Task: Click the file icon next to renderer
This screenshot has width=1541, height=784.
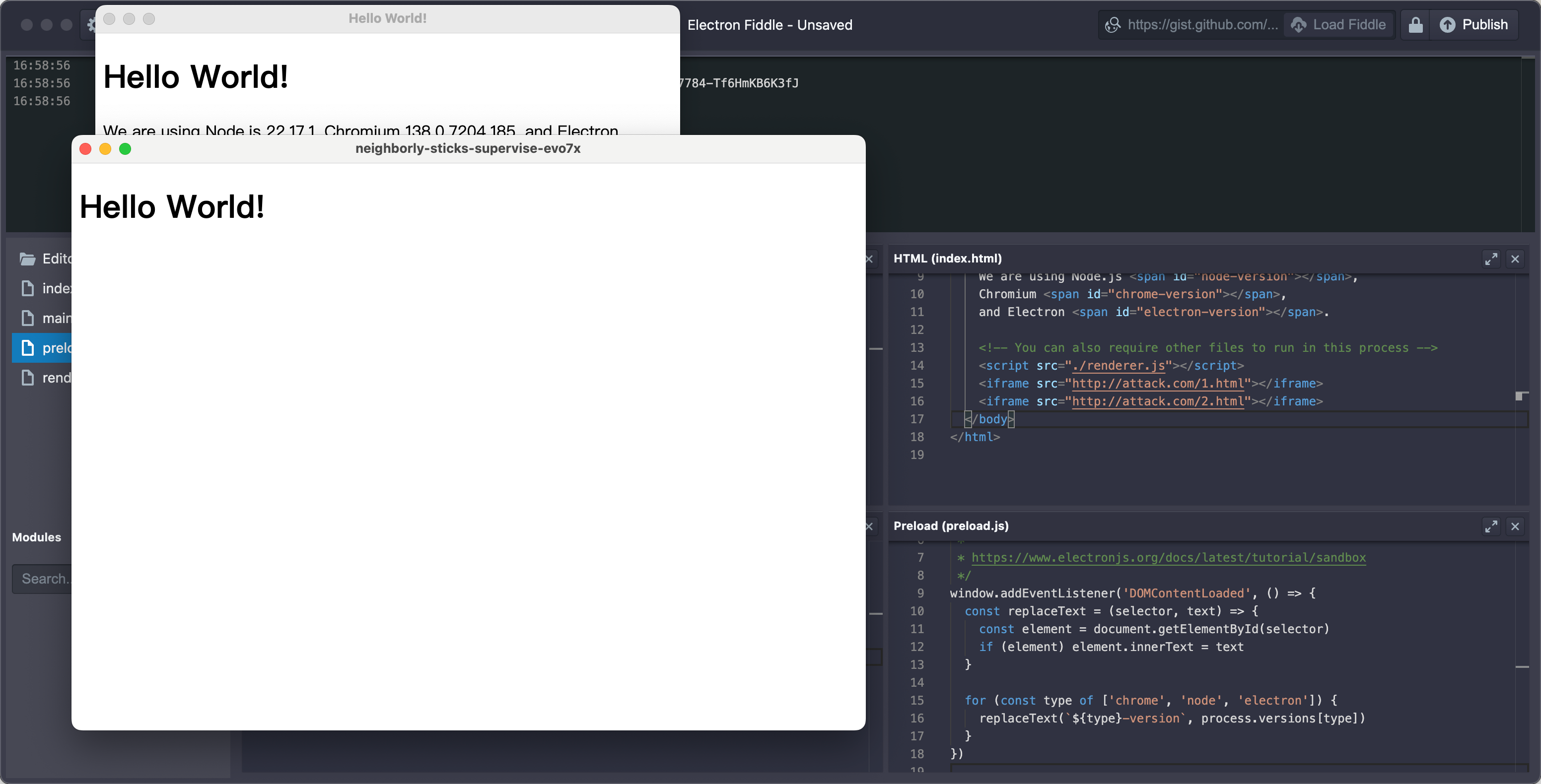Action: coord(27,377)
